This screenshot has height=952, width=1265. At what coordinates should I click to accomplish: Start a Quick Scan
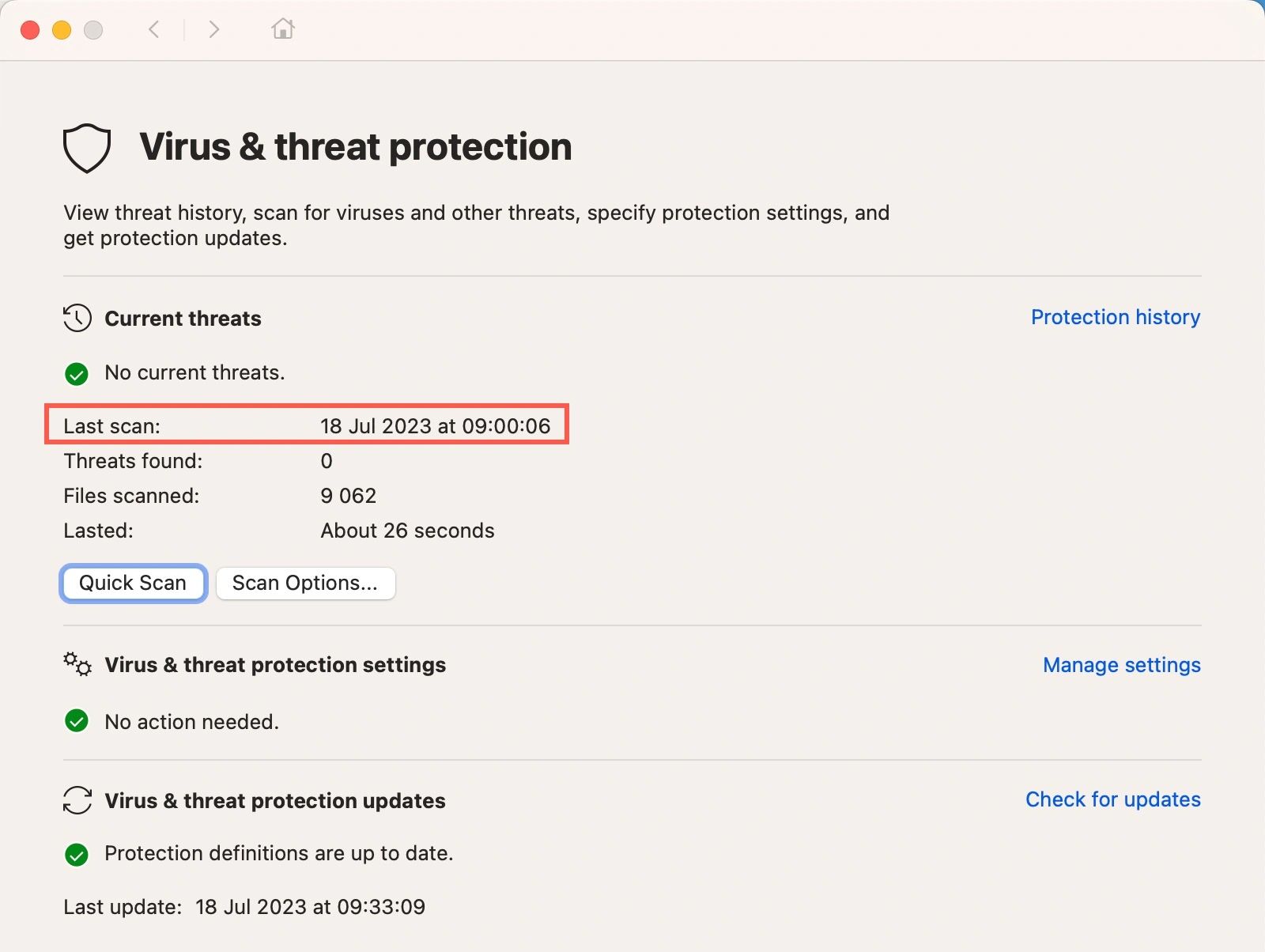[133, 583]
